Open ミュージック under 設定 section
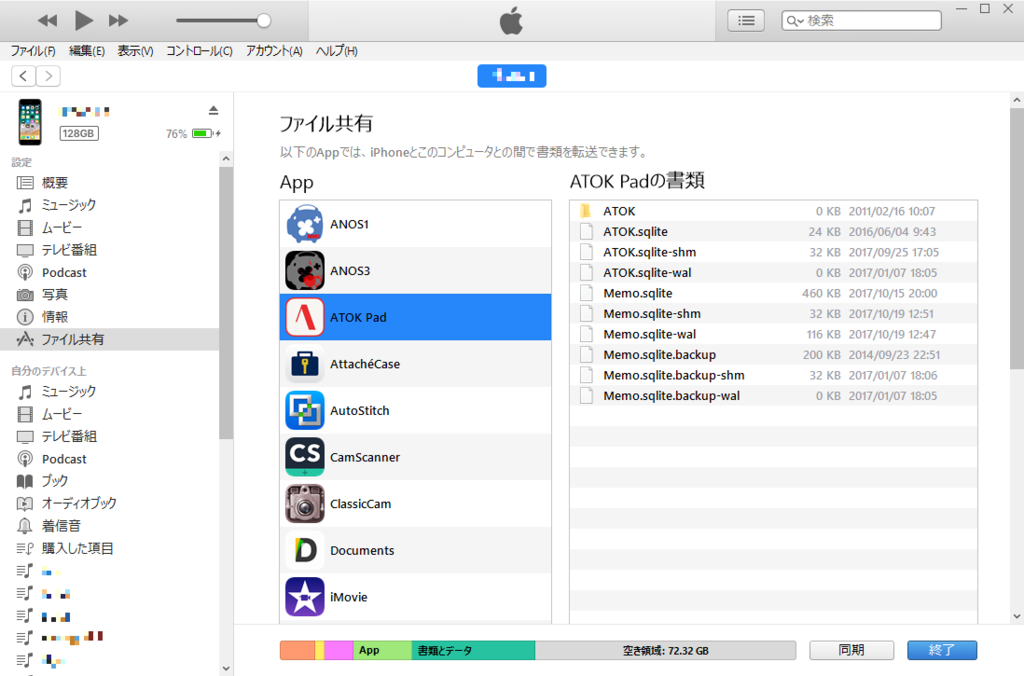Image resolution: width=1024 pixels, height=676 pixels. [110, 205]
